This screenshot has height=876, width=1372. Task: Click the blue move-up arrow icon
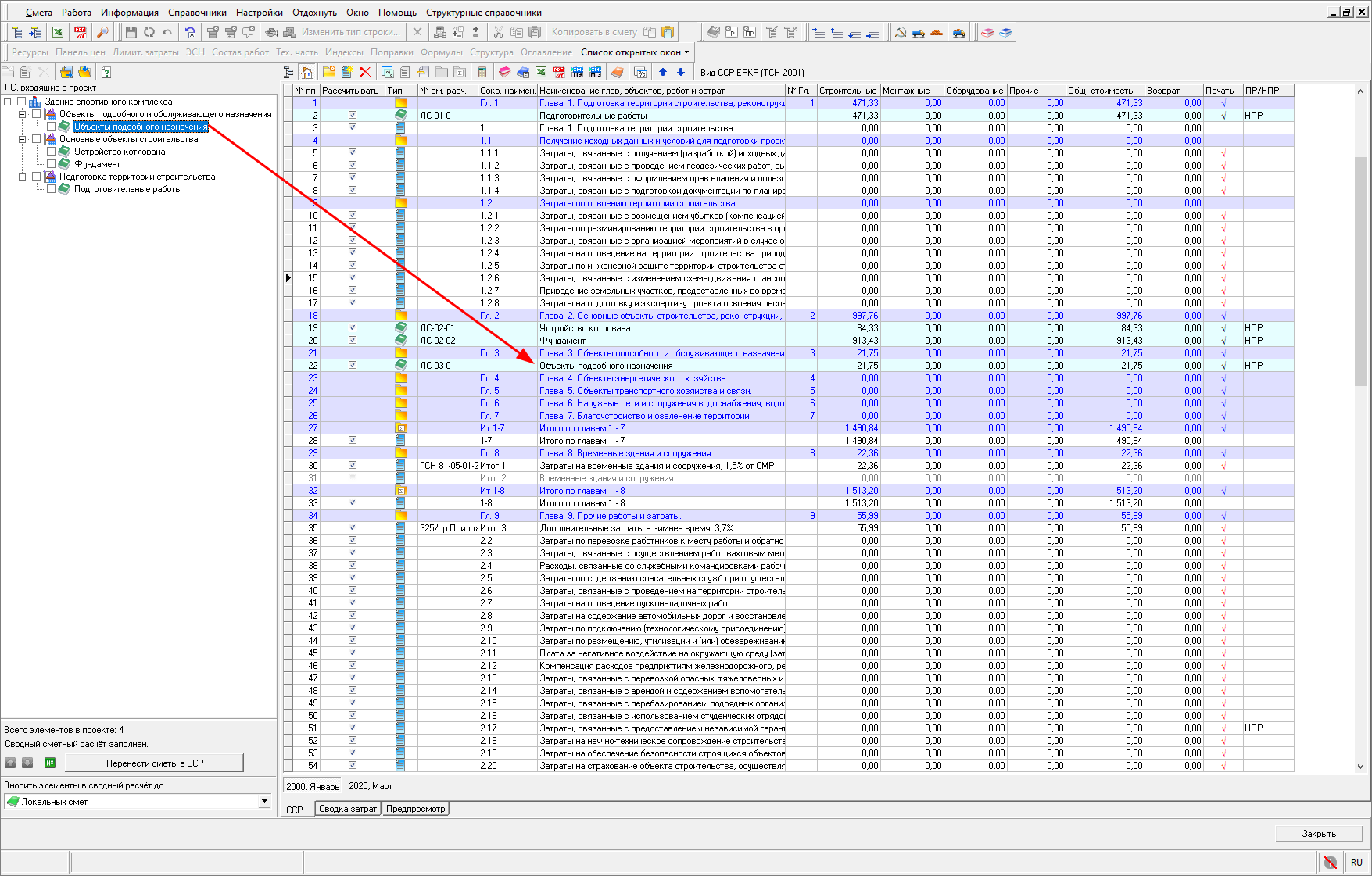pyautogui.click(x=663, y=72)
